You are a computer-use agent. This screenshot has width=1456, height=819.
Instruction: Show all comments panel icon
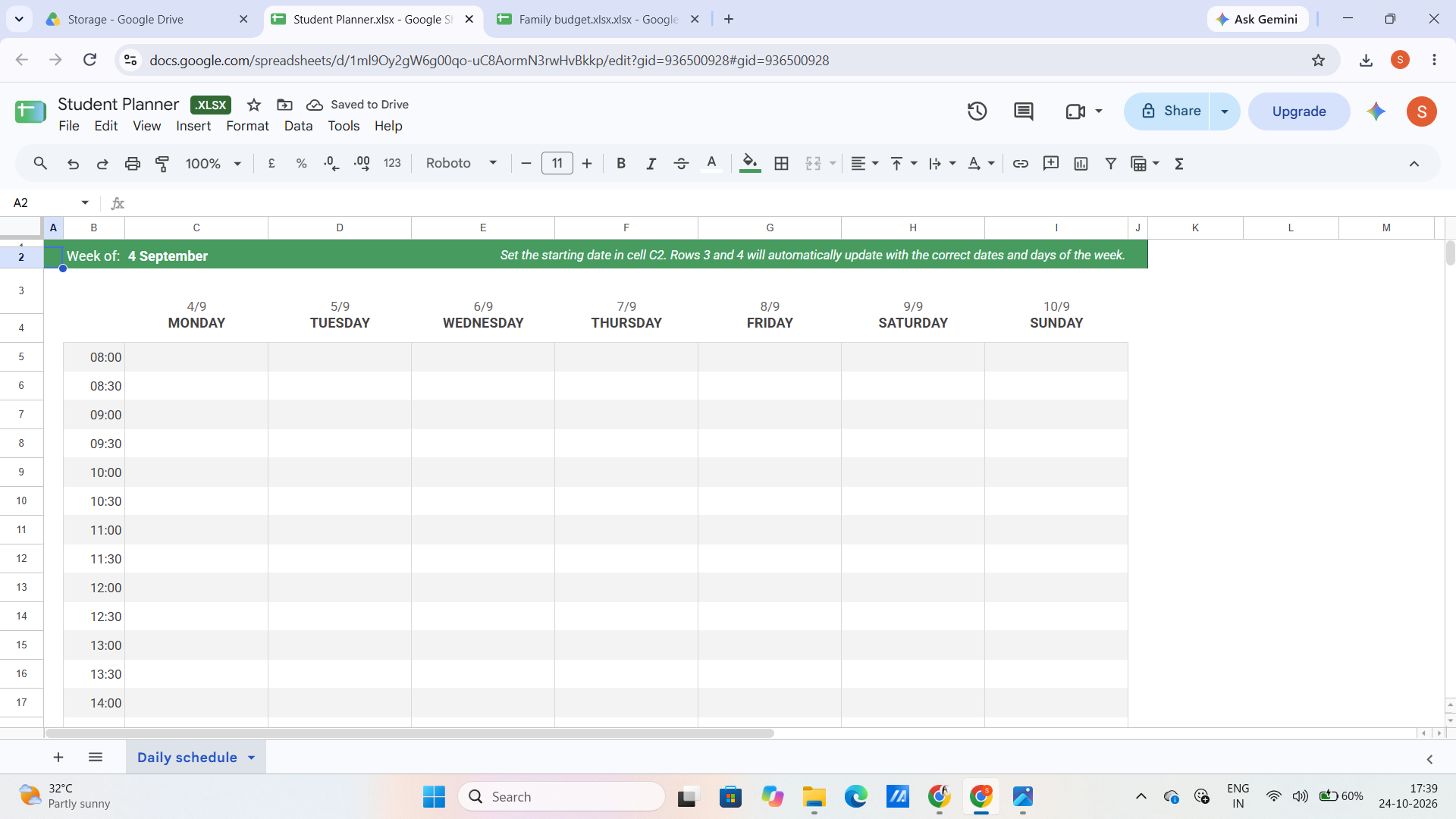pyautogui.click(x=1024, y=111)
